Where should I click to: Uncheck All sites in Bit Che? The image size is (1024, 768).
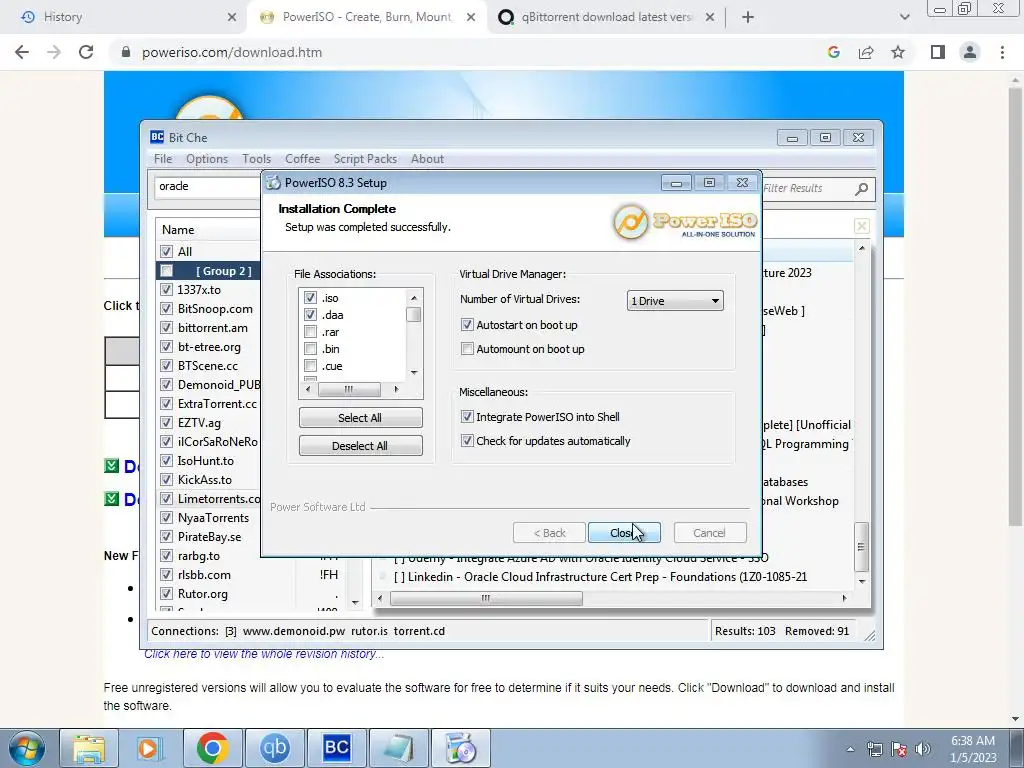(x=167, y=251)
